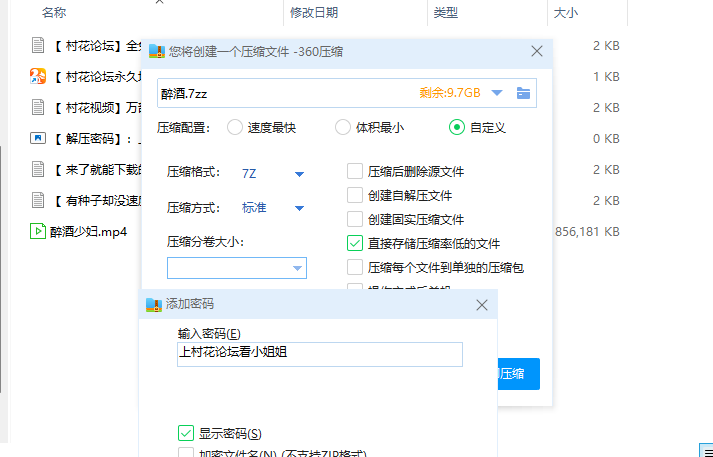
Task: Select the 速度最快 compression option
Action: click(235, 127)
